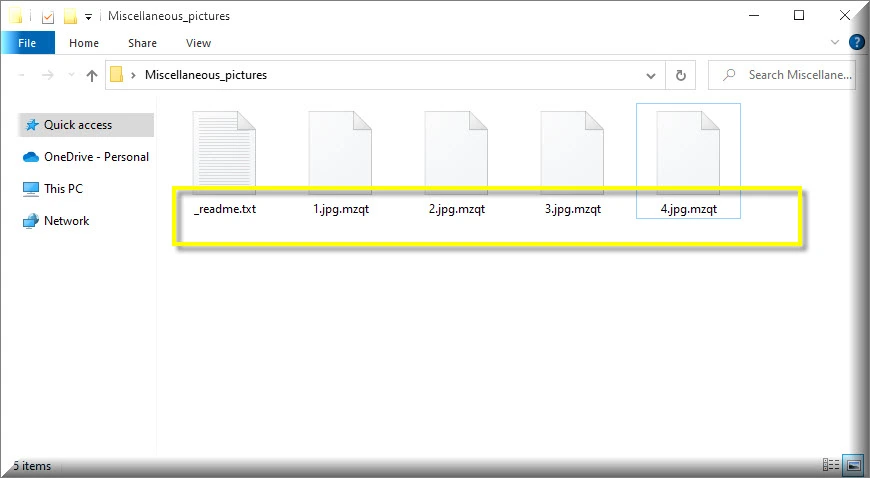
Task: Go back to previous folder
Action: tap(22, 75)
